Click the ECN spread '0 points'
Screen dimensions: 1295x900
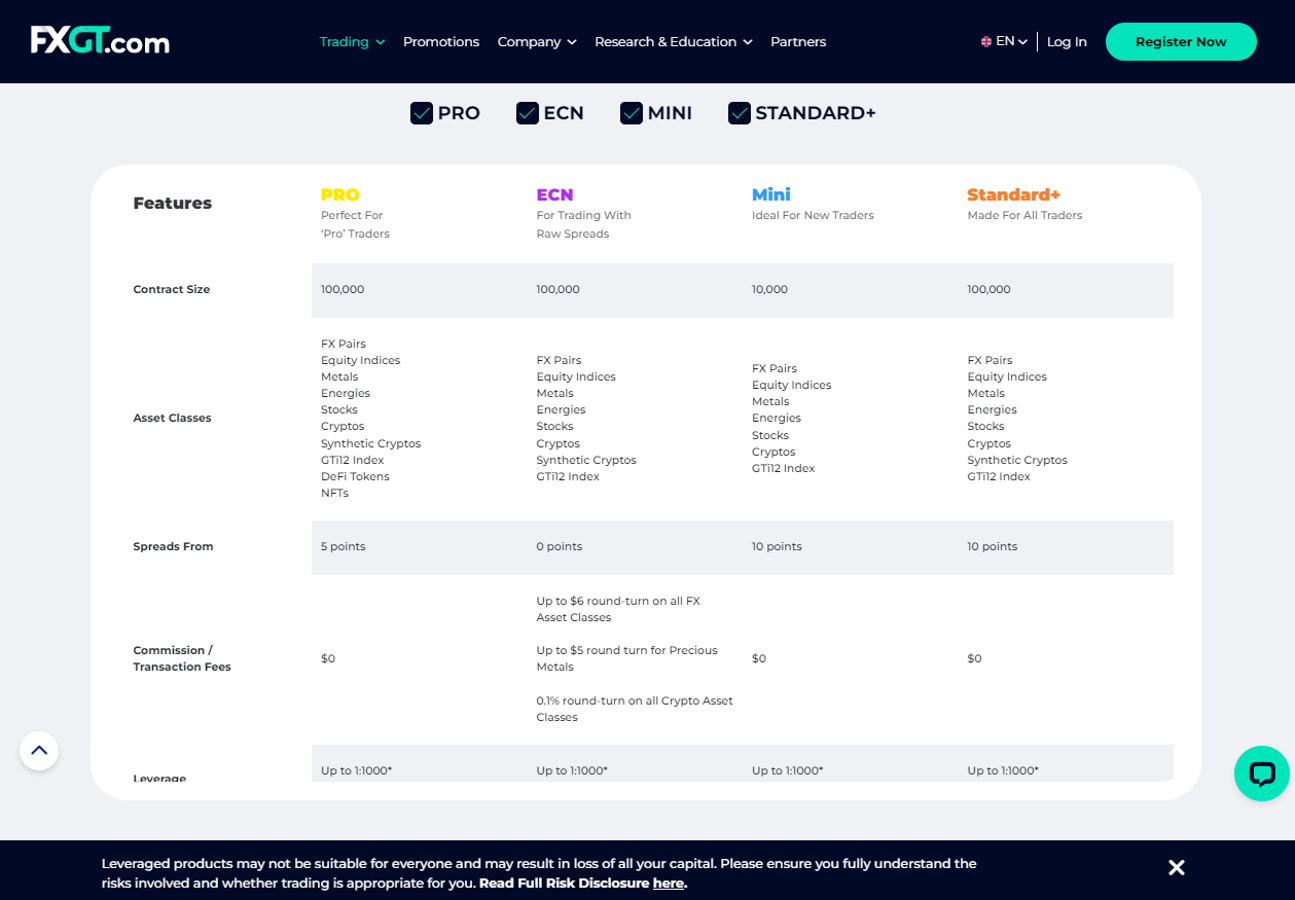coord(559,546)
